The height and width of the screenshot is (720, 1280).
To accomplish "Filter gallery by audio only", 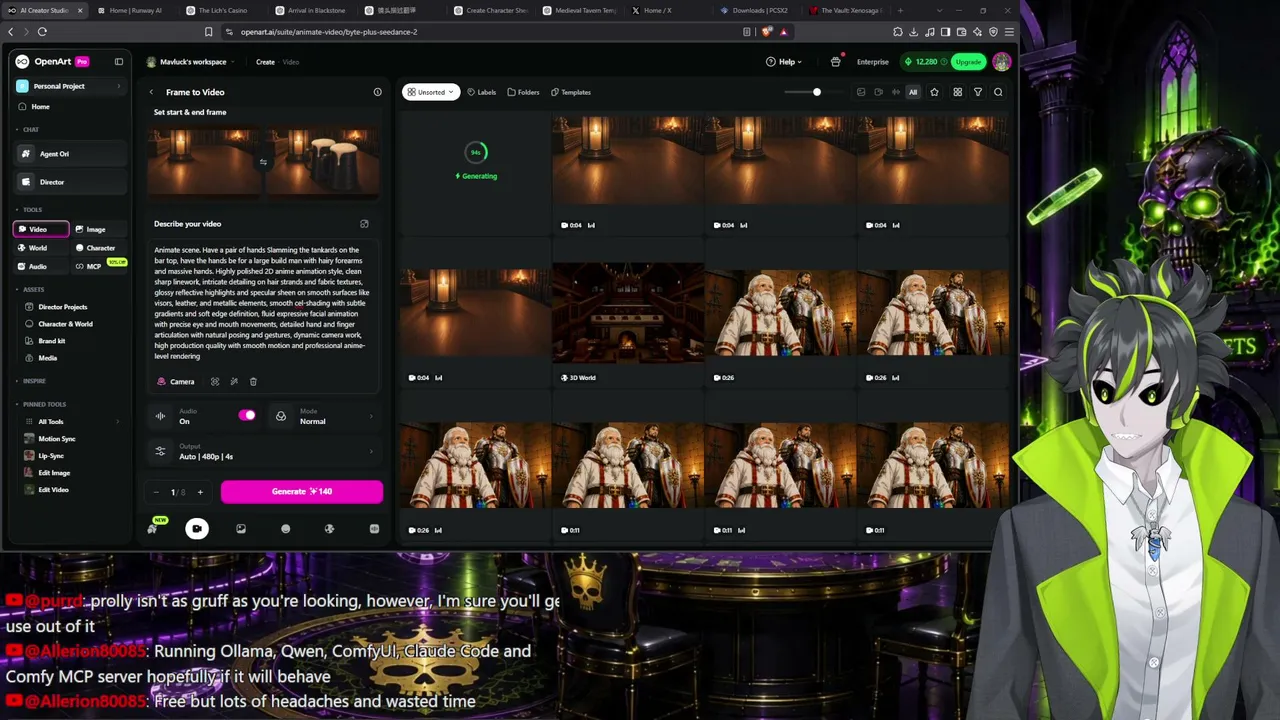I will click(x=895, y=92).
